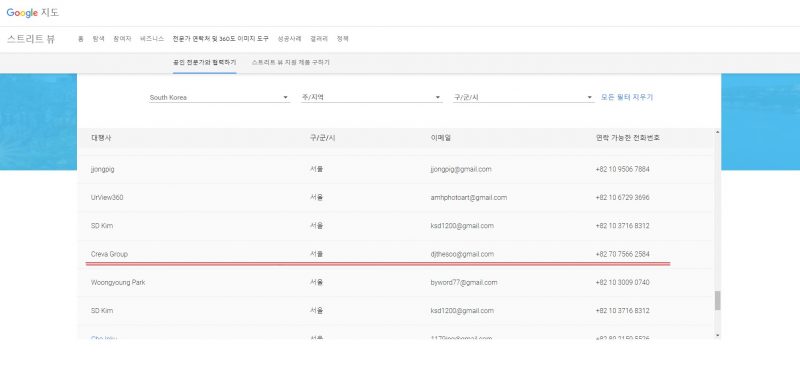800x368 pixels.
Task: Click 모든 필터 지우기 link
Action: point(627,97)
